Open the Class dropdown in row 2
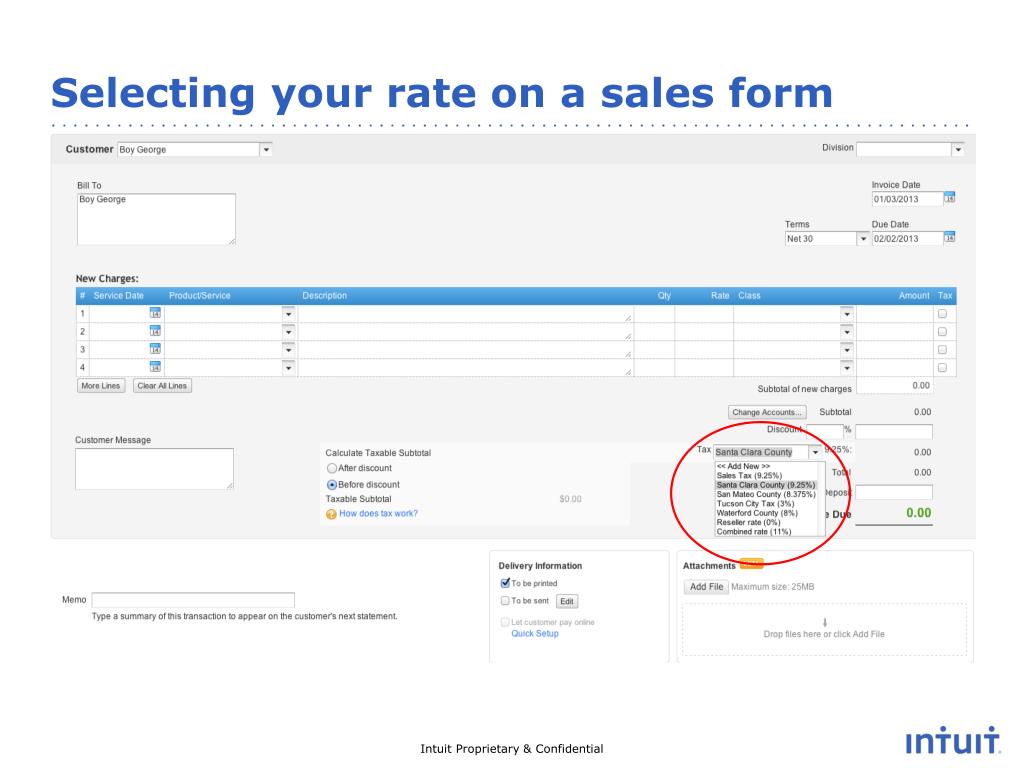This screenshot has height=768, width=1024. (x=846, y=332)
